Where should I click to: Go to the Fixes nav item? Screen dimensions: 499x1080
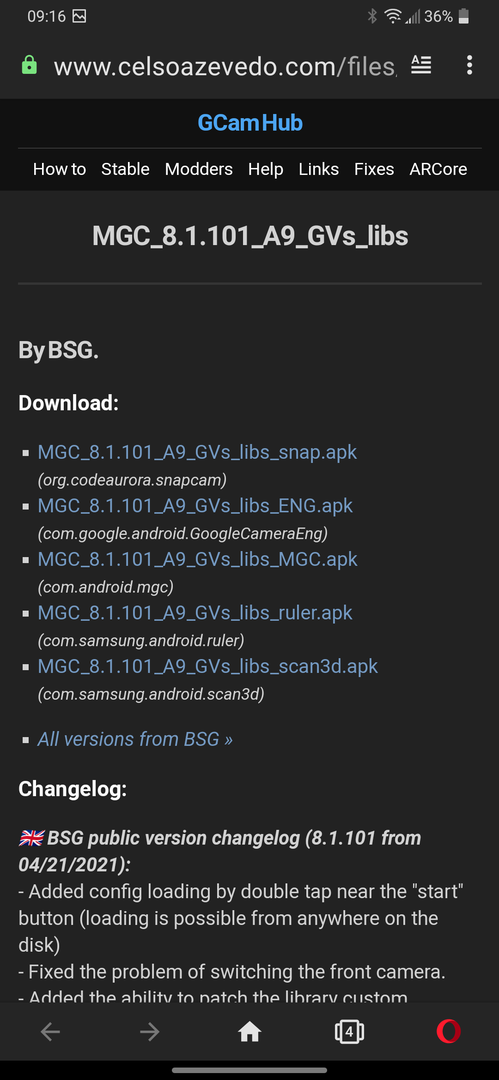(x=374, y=169)
